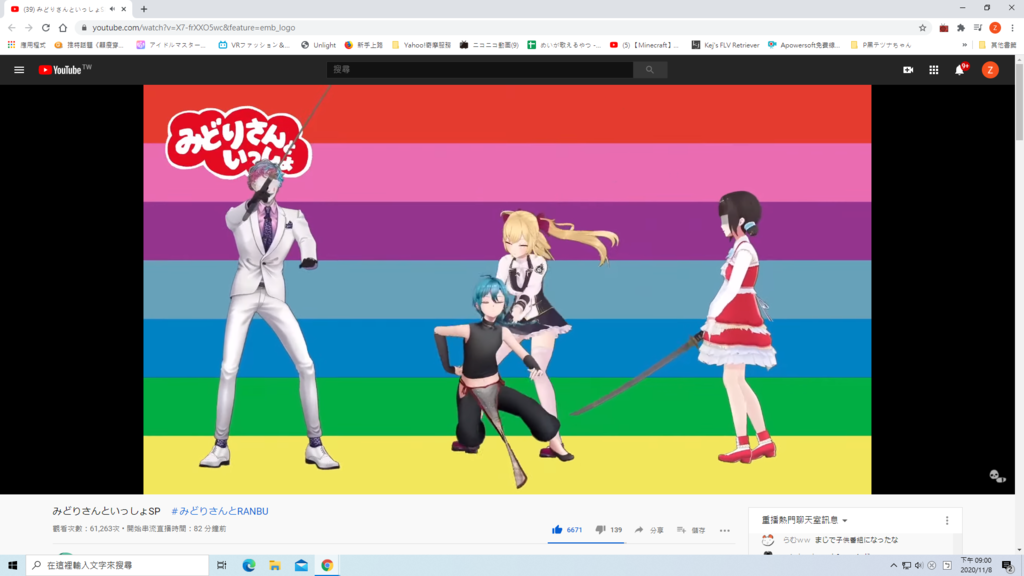
Task: Open the Apps shortcut in bookmarks bar
Action: (x=26, y=45)
